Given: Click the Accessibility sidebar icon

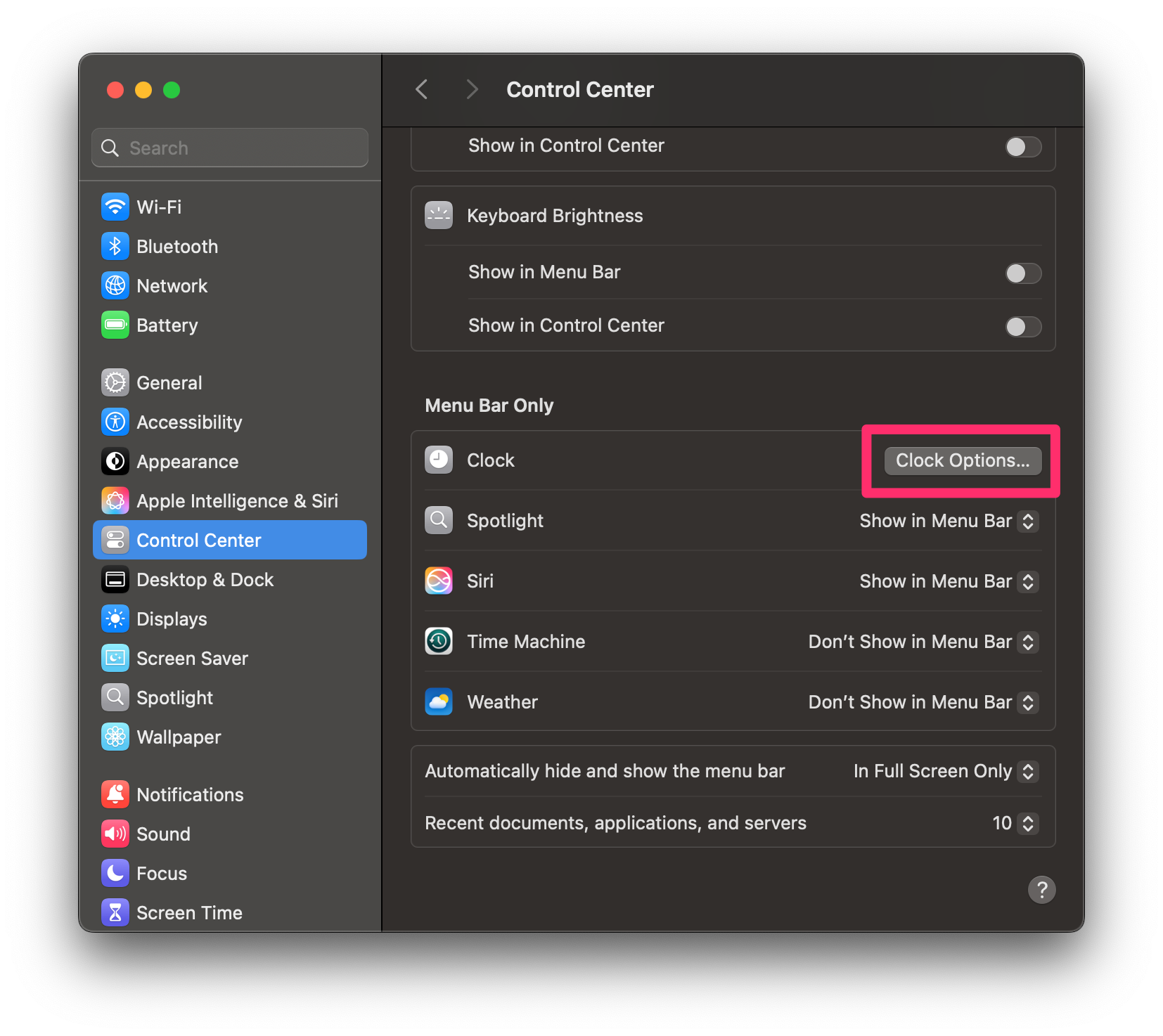Looking at the screenshot, I should pyautogui.click(x=115, y=422).
